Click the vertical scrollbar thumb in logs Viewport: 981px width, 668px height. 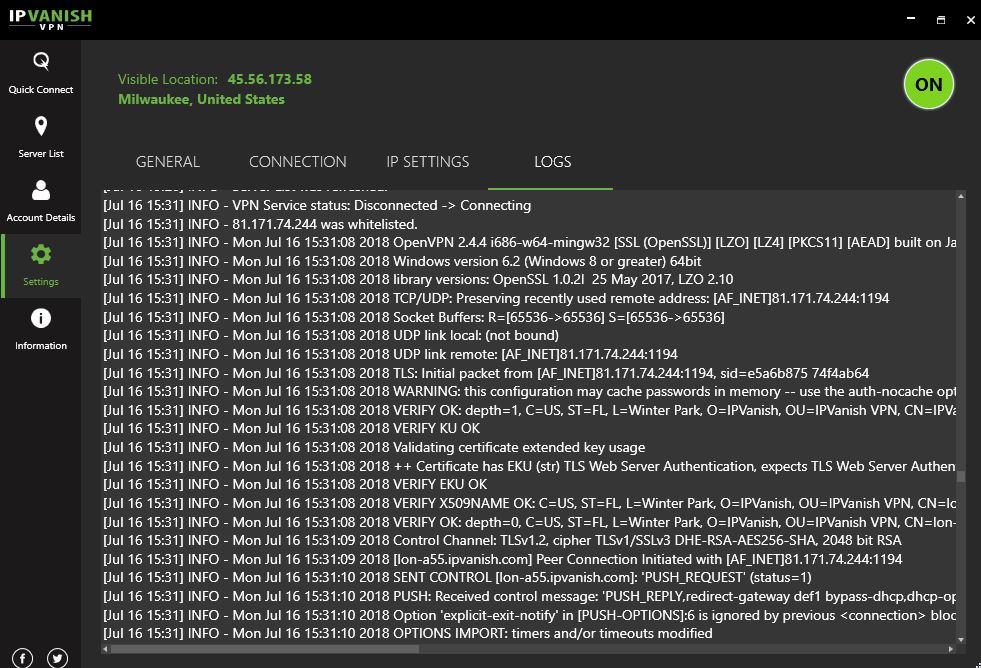coord(961,477)
